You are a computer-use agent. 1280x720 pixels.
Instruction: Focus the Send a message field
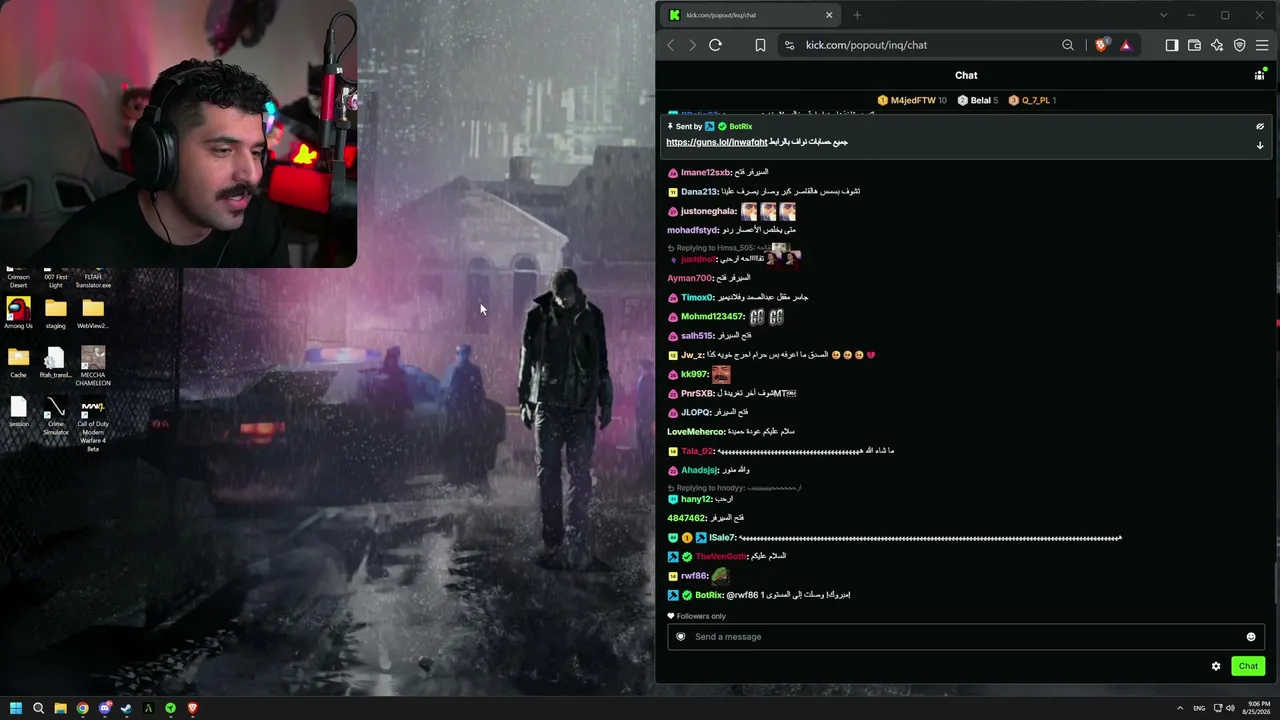(x=966, y=637)
